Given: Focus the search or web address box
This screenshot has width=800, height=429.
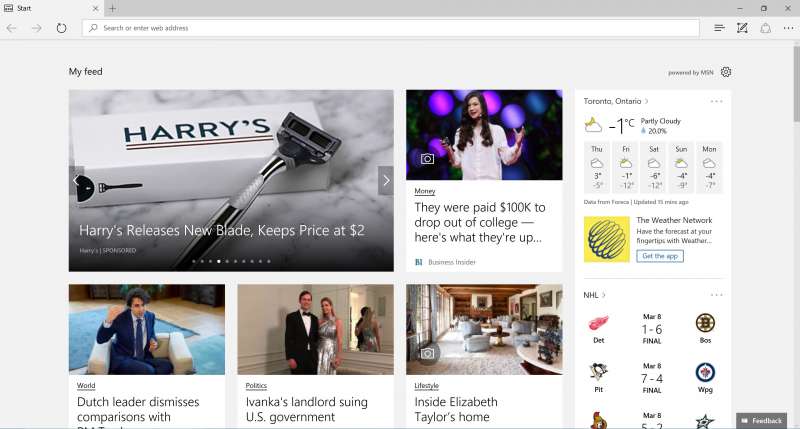Looking at the screenshot, I should (x=390, y=28).
